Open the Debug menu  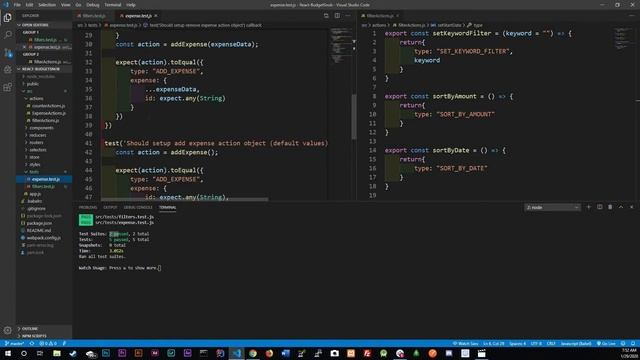(x=93, y=5)
